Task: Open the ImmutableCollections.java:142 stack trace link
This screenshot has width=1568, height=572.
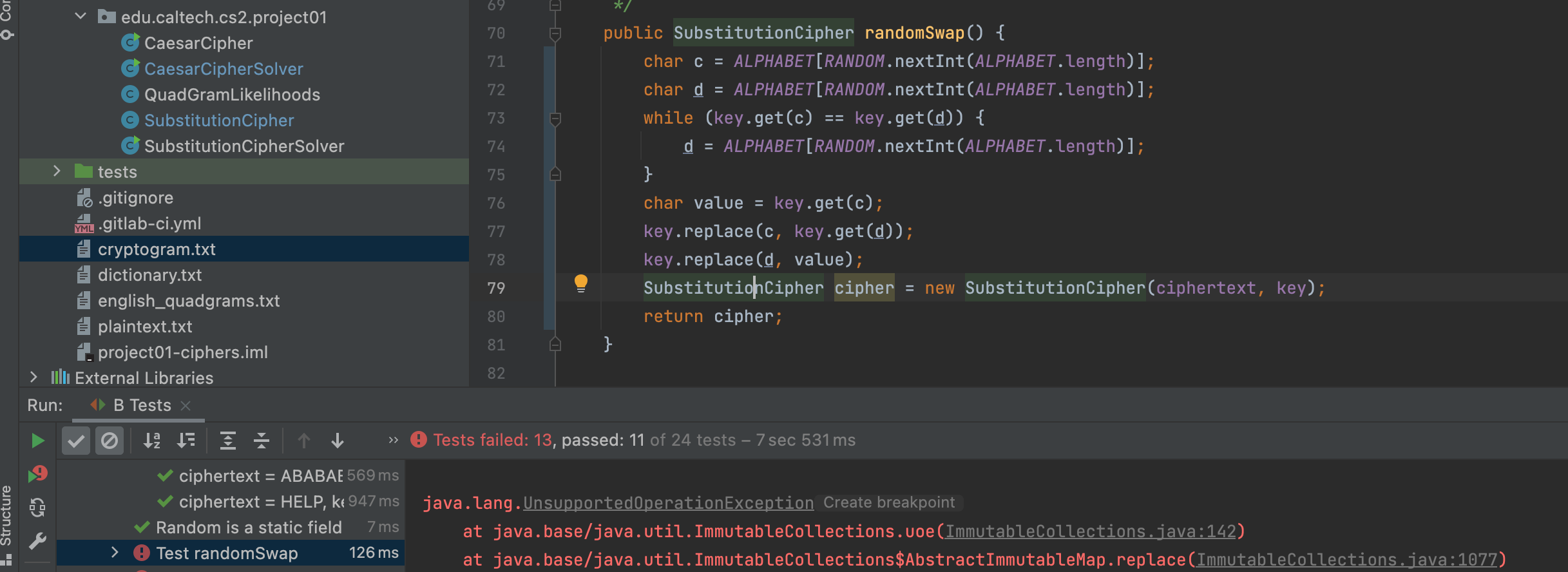Action: tap(1090, 531)
